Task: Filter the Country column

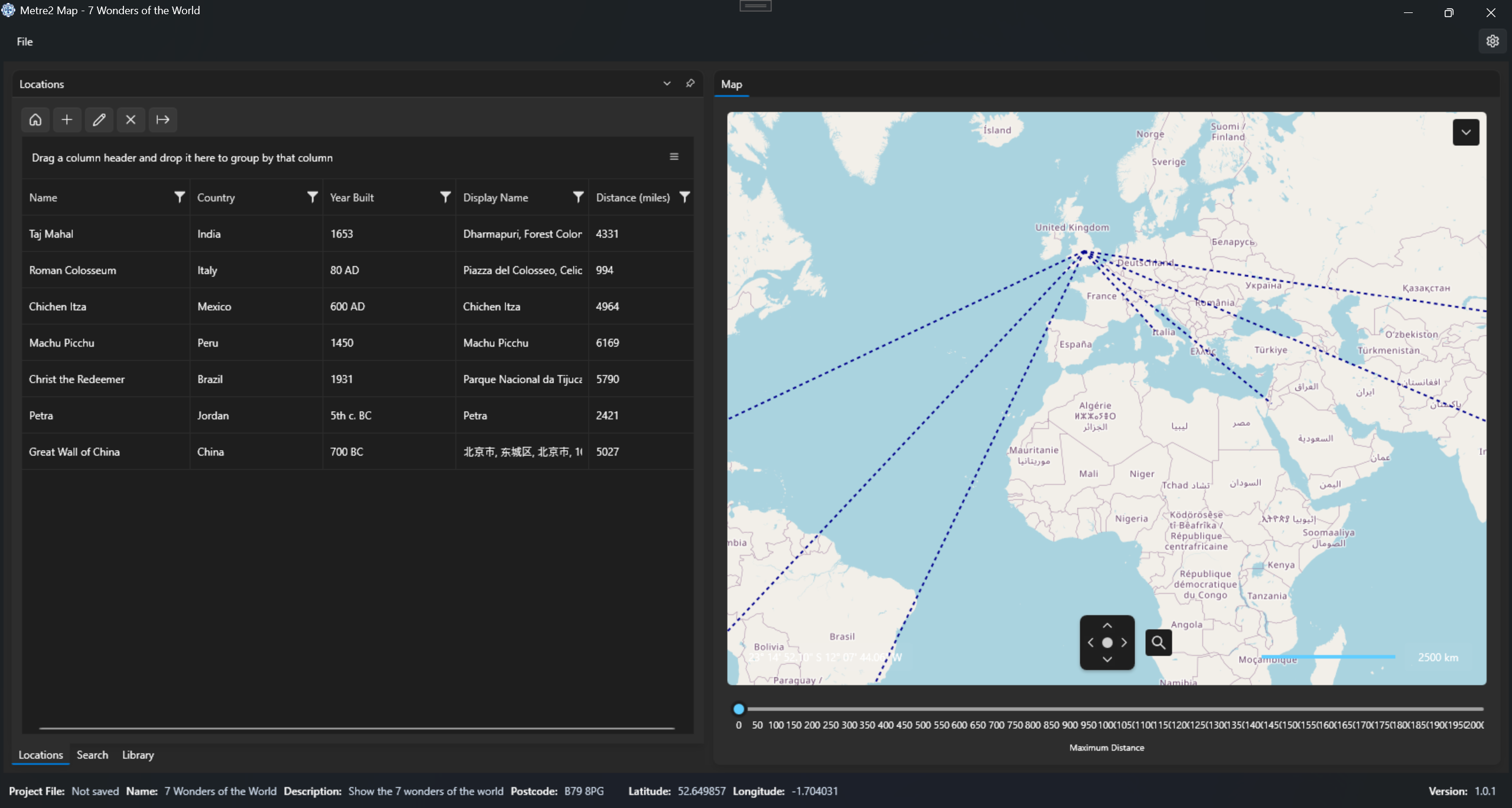Action: pyautogui.click(x=312, y=197)
